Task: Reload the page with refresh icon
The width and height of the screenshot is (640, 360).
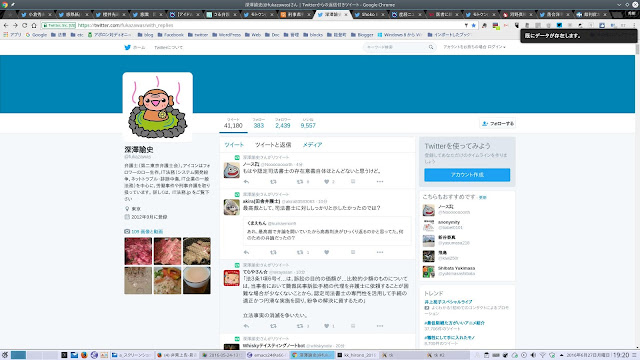Action: 24,25
